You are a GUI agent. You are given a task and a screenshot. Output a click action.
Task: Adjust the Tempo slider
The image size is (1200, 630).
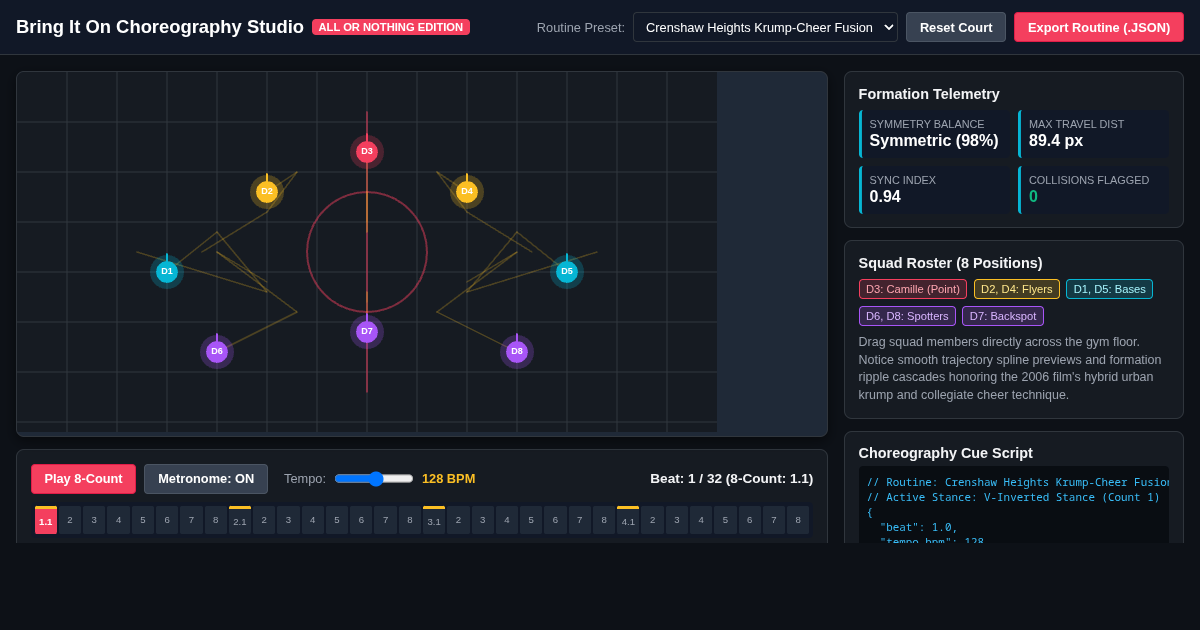374,479
